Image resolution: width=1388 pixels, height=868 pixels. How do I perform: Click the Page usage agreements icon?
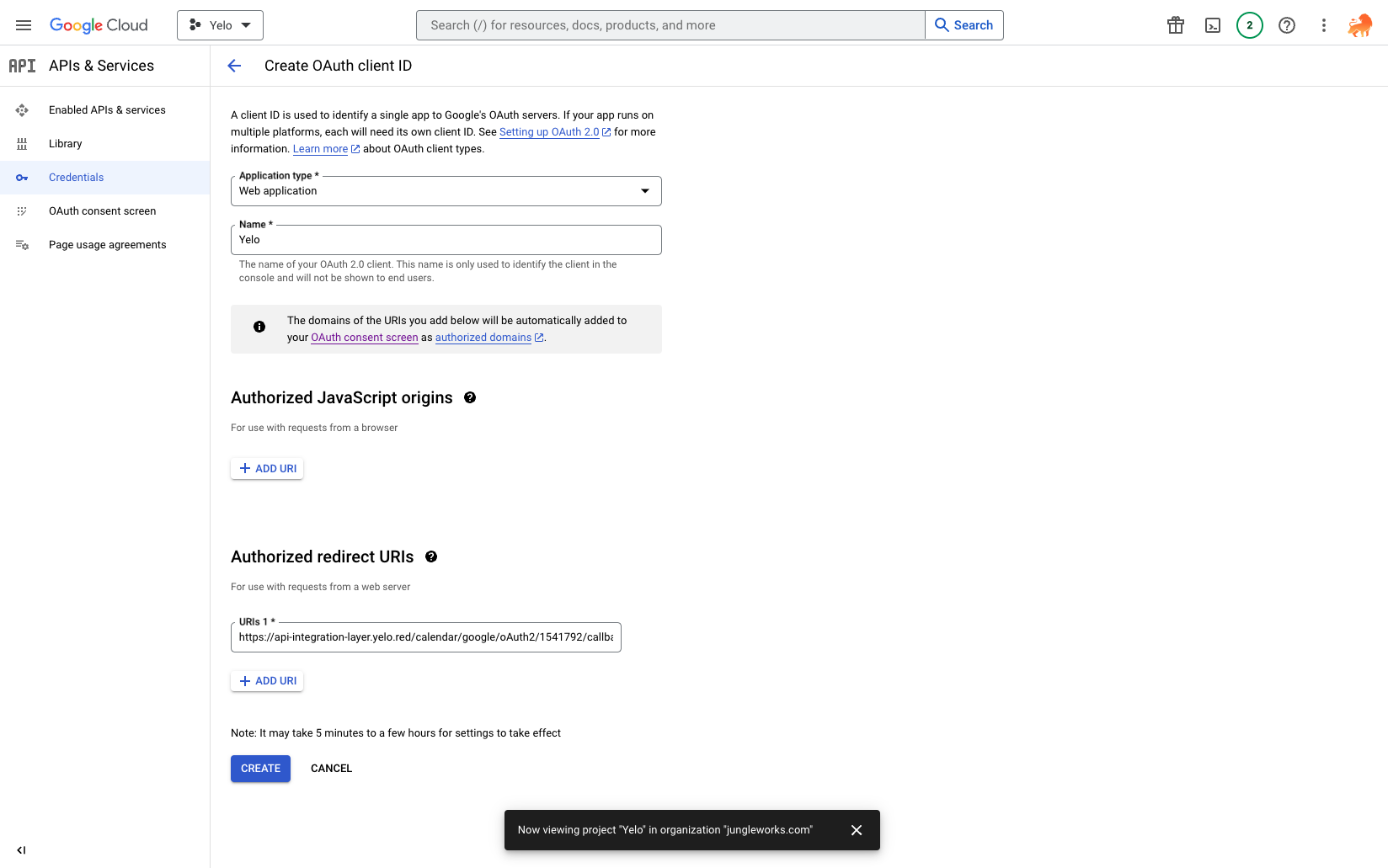pyautogui.click(x=22, y=245)
